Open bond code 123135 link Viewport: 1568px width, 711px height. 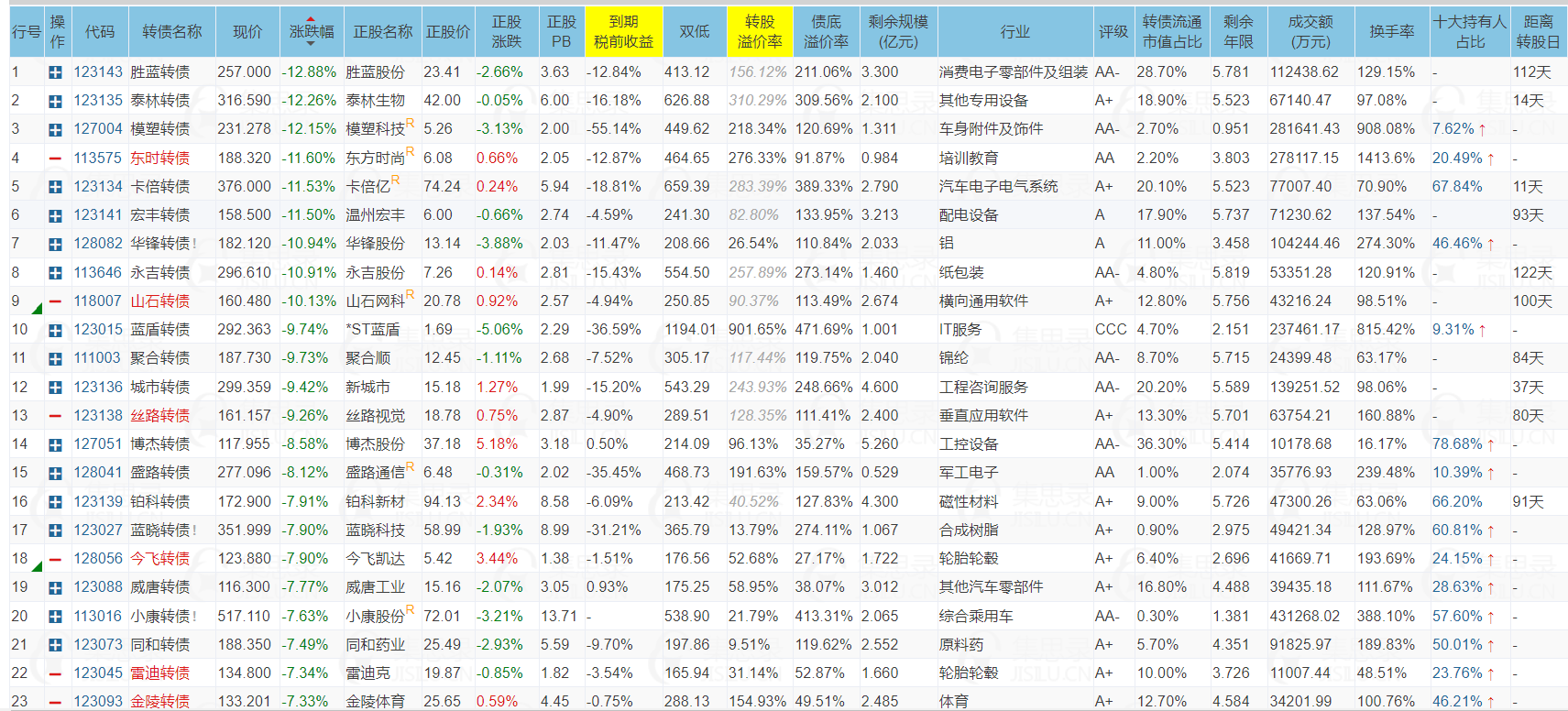(x=98, y=101)
